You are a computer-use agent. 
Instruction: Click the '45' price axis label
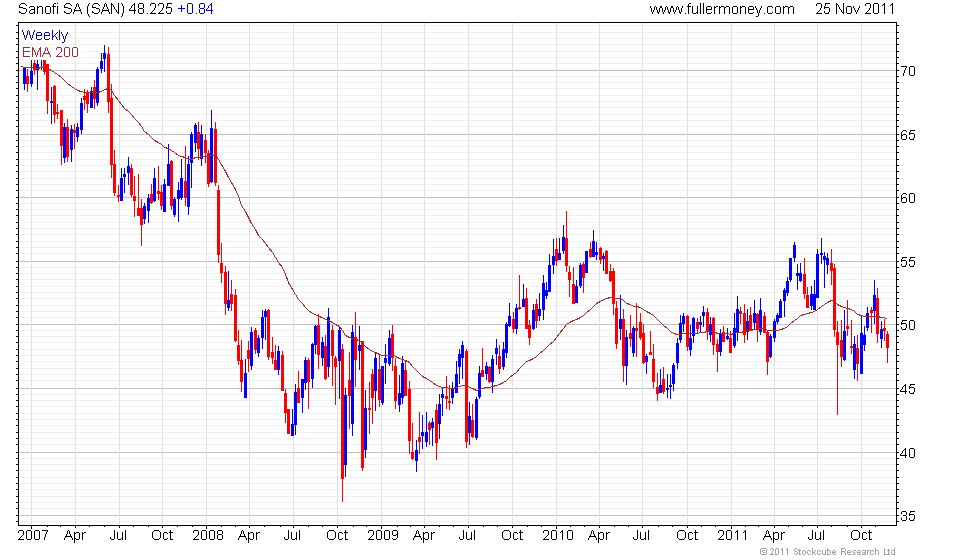pyautogui.click(x=908, y=389)
